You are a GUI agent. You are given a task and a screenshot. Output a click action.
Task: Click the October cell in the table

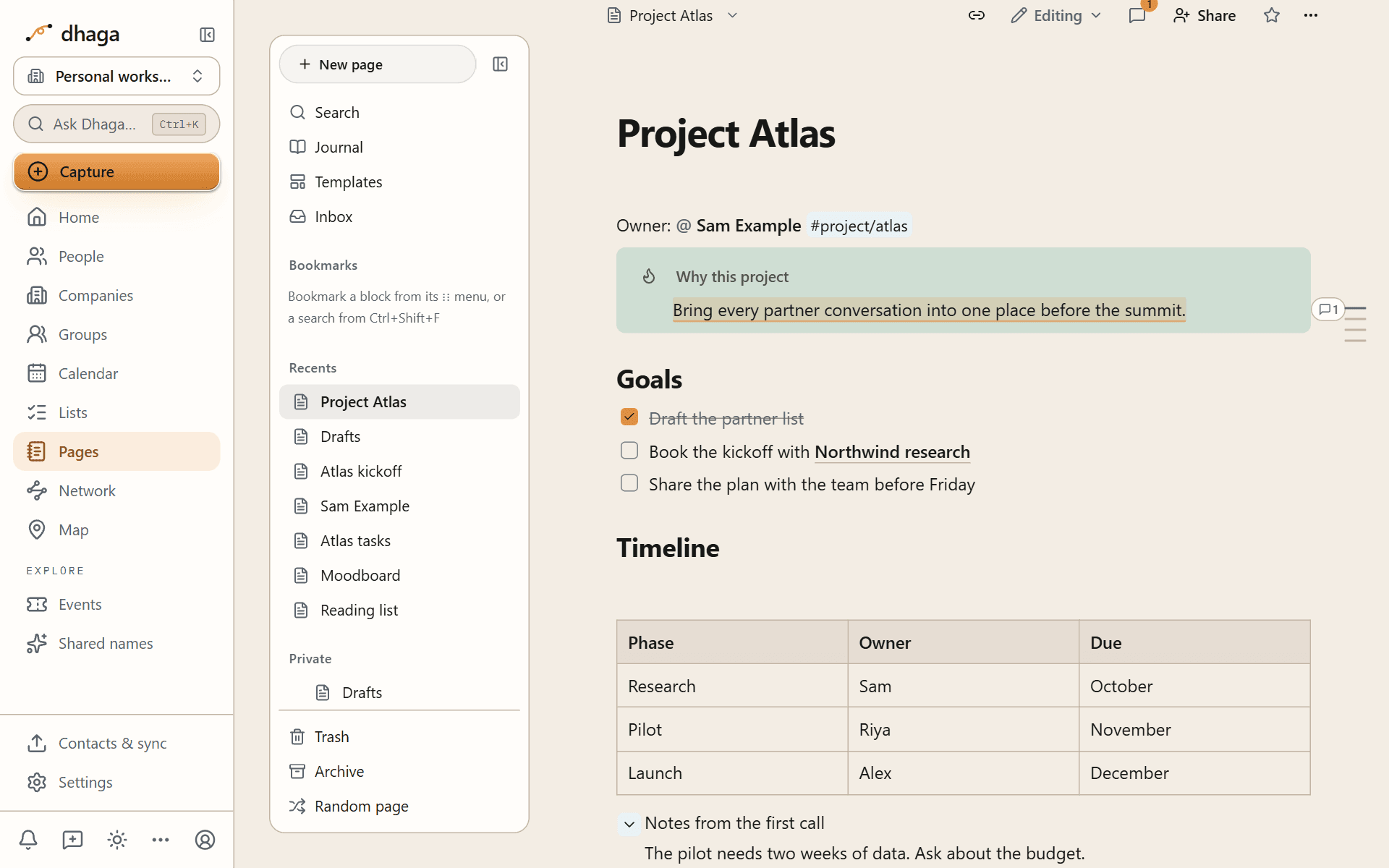(x=1194, y=686)
